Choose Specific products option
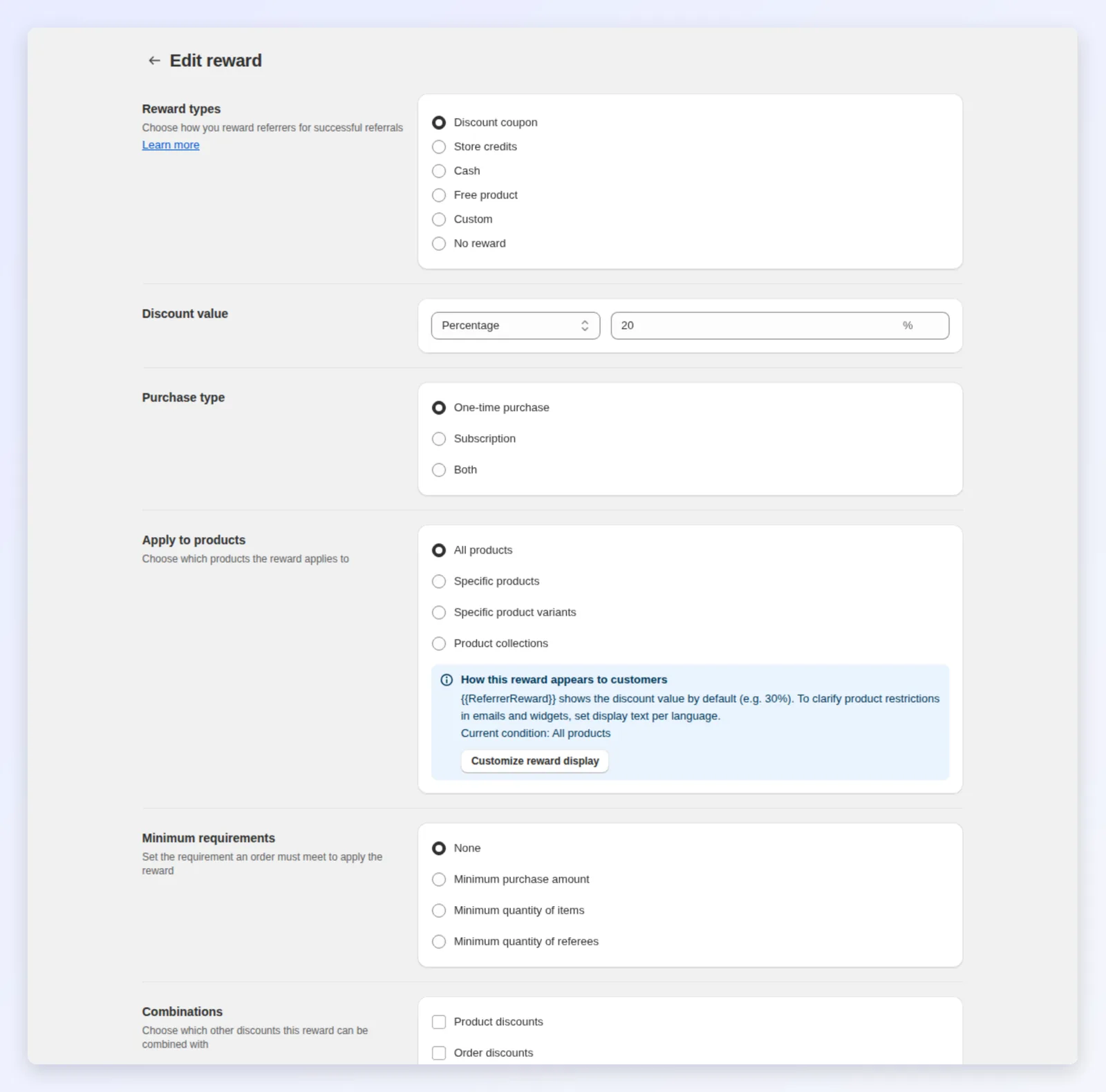The height and width of the screenshot is (1092, 1106). [x=439, y=581]
